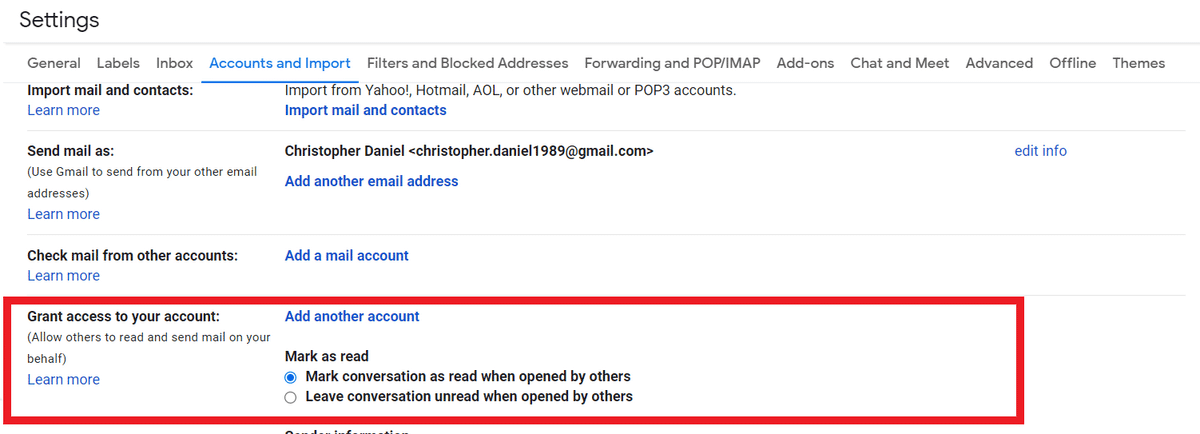Click 'Add another account' link
This screenshot has height=434, width=1200.
[x=352, y=316]
